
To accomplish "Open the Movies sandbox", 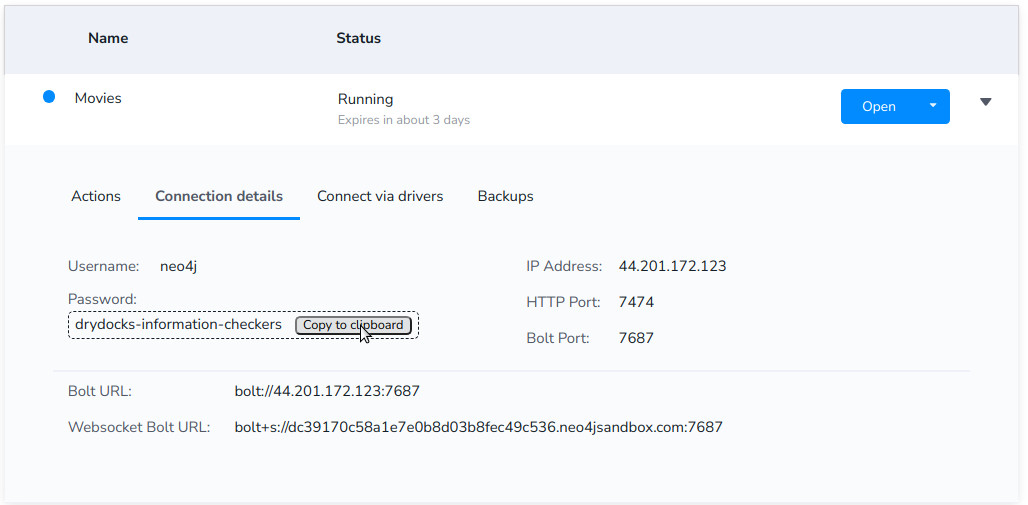I will (879, 106).
